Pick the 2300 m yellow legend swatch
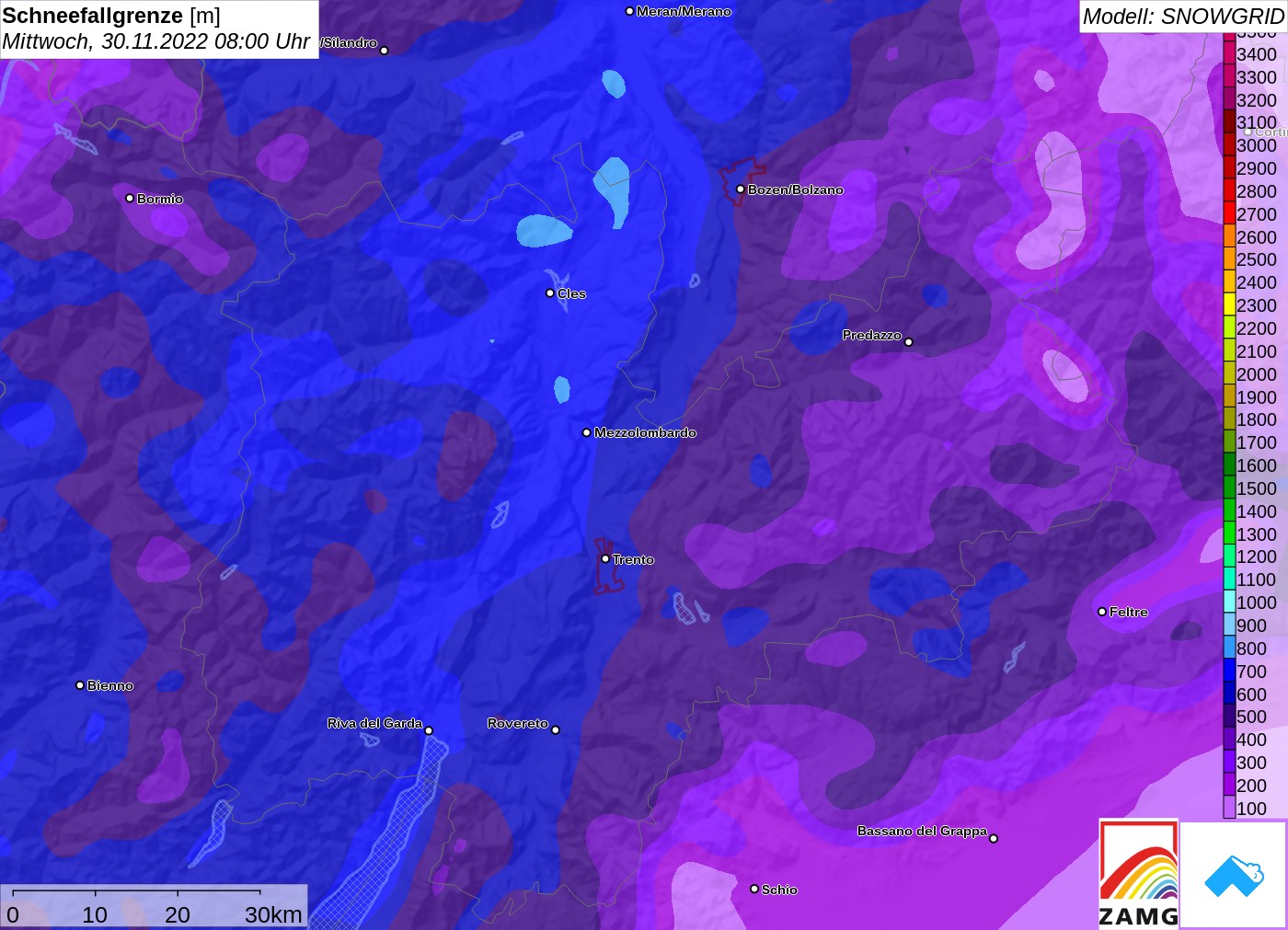Image resolution: width=1288 pixels, height=930 pixels. pyautogui.click(x=1229, y=305)
